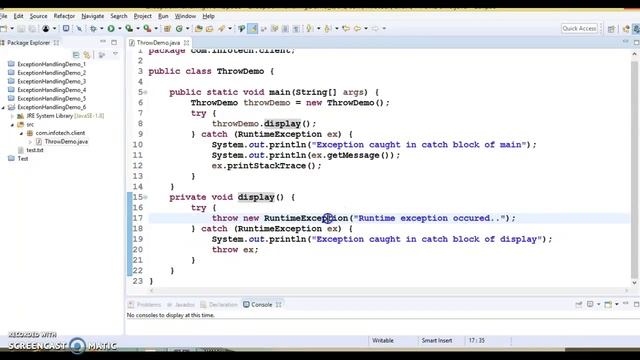Open the Run button dropdown arrow
Viewport: 640px width, 360px height.
(120, 29)
